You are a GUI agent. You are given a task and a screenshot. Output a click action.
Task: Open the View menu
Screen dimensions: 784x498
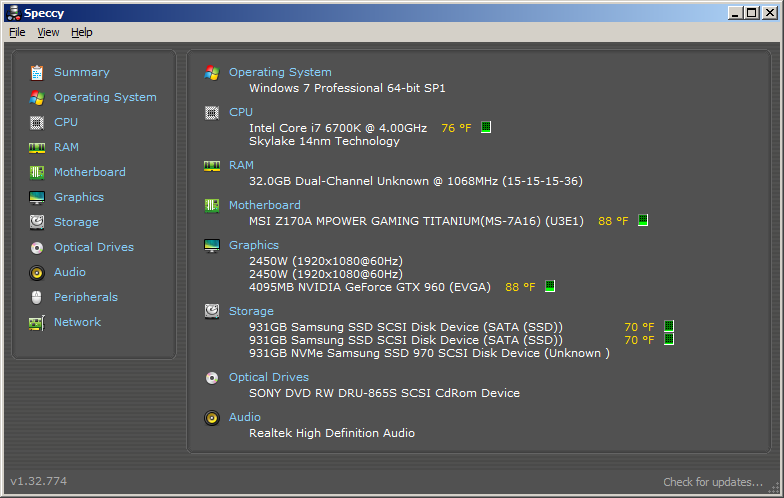[x=48, y=32]
